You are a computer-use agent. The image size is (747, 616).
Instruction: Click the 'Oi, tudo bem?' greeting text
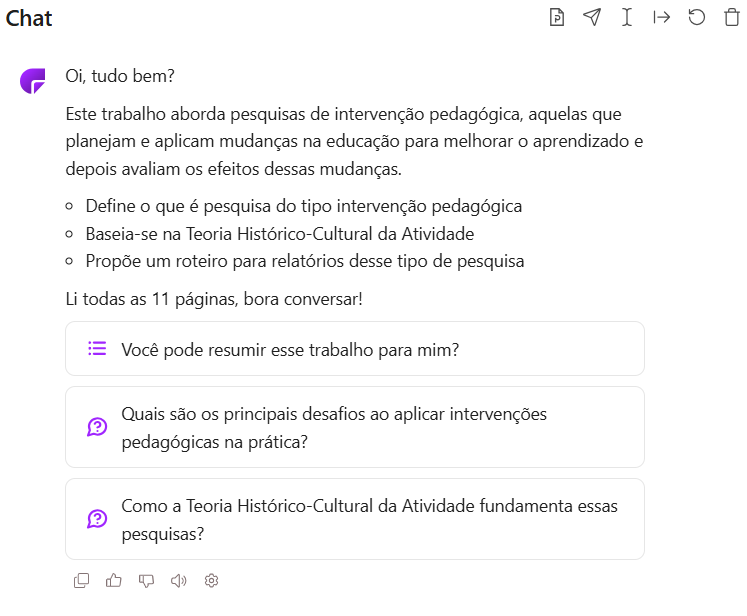(x=120, y=77)
